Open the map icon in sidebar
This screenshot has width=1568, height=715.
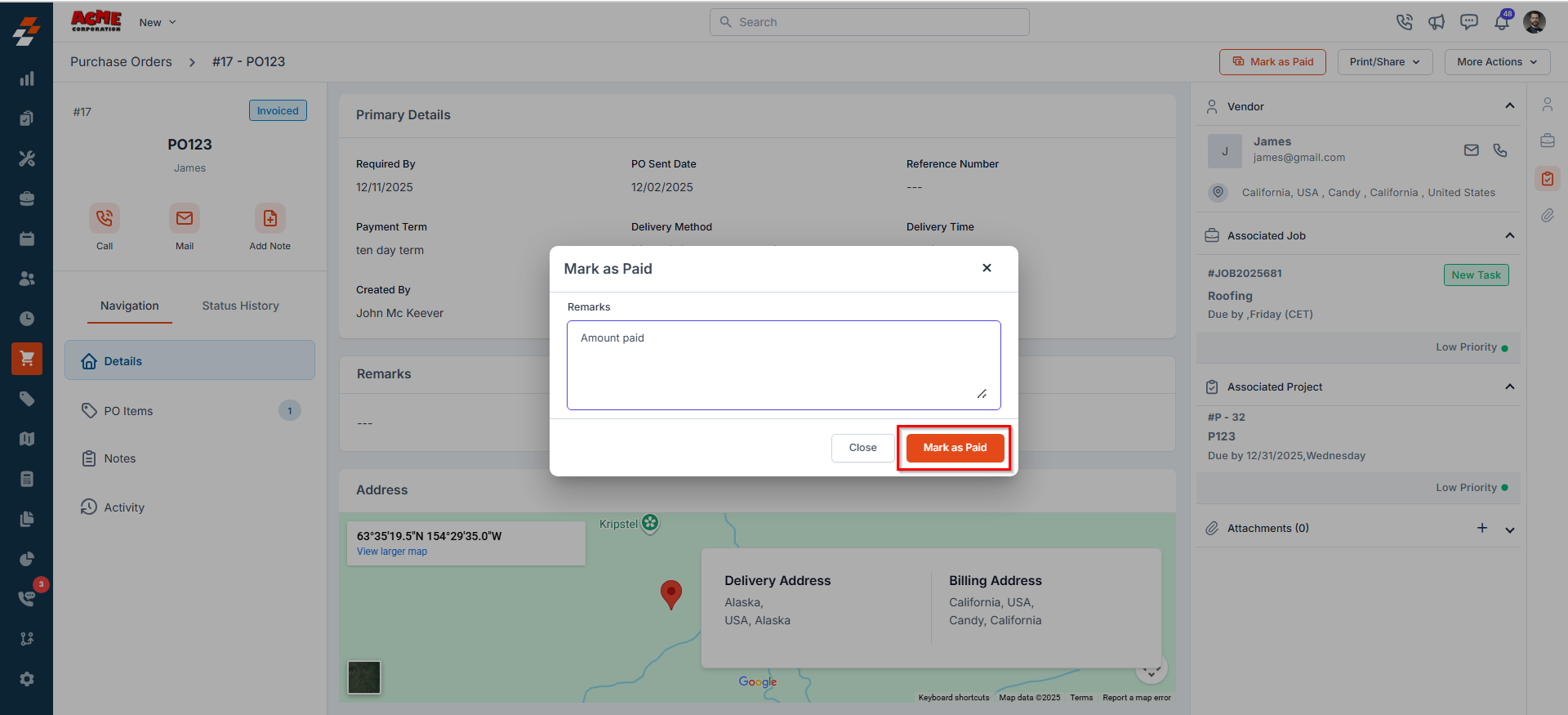27,439
